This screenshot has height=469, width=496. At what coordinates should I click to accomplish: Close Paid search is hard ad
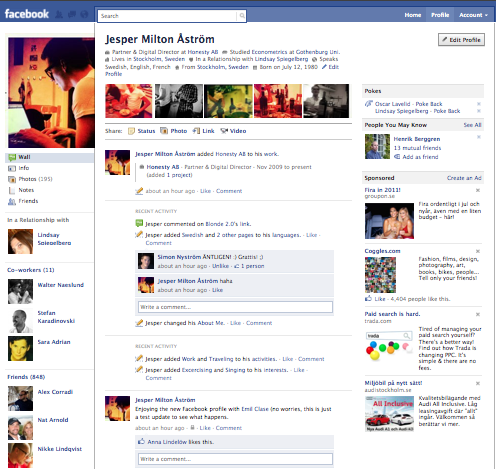(x=478, y=314)
